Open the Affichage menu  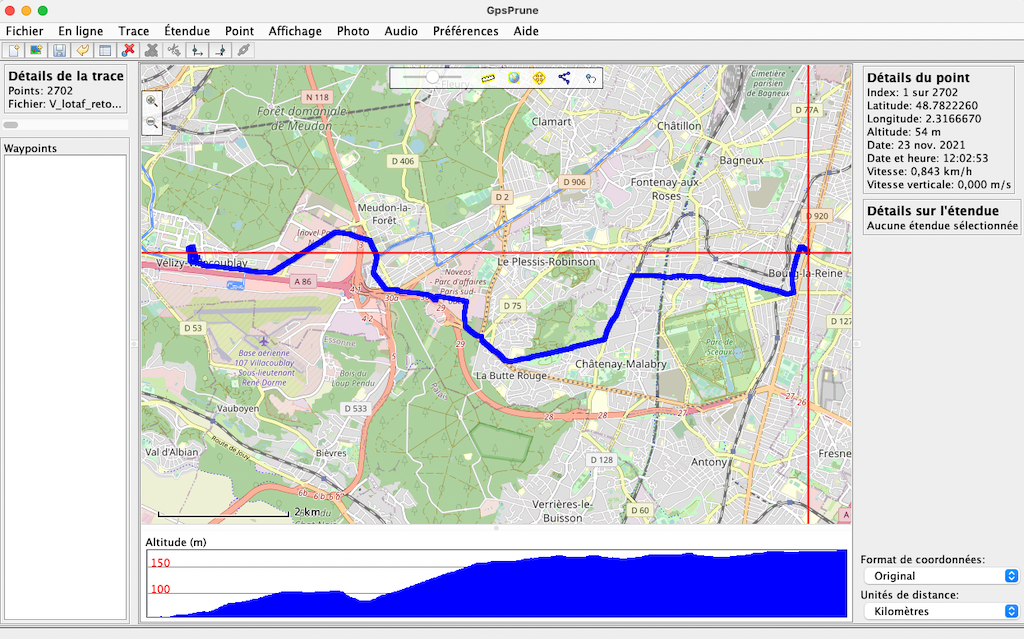point(295,31)
